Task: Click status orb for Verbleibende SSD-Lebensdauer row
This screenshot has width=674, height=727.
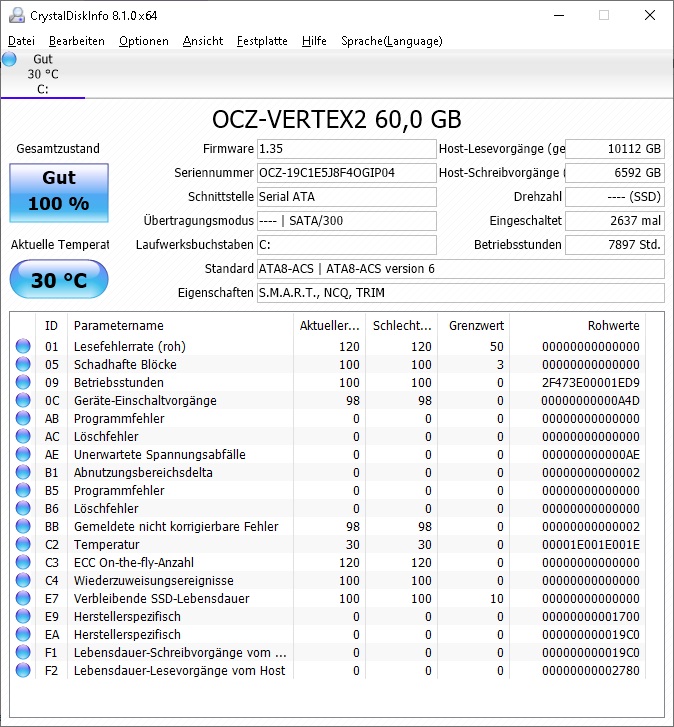Action: (x=23, y=598)
